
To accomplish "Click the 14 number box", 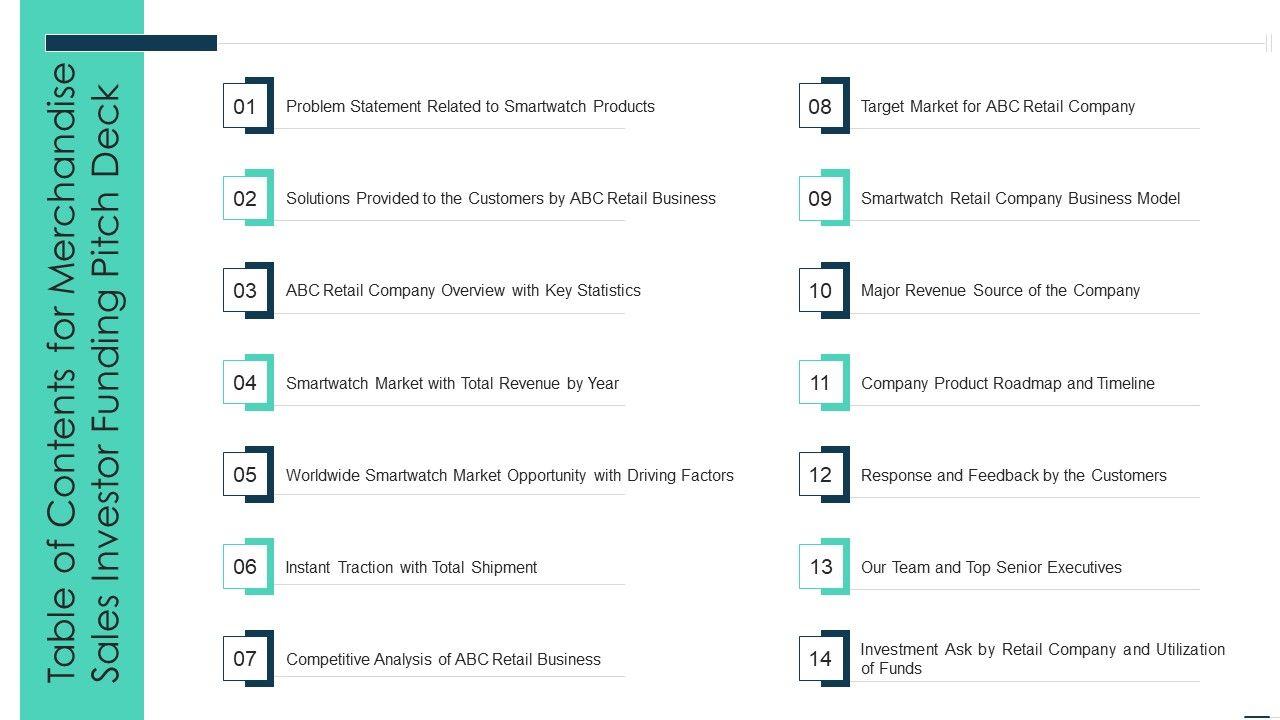I will 820,659.
